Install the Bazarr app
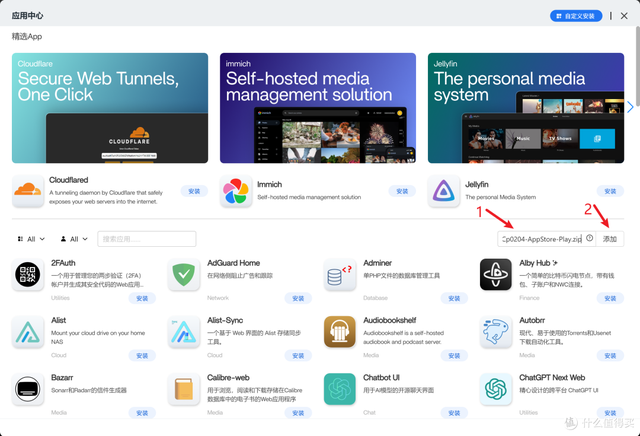Image resolution: width=640 pixels, height=436 pixels. [x=142, y=413]
